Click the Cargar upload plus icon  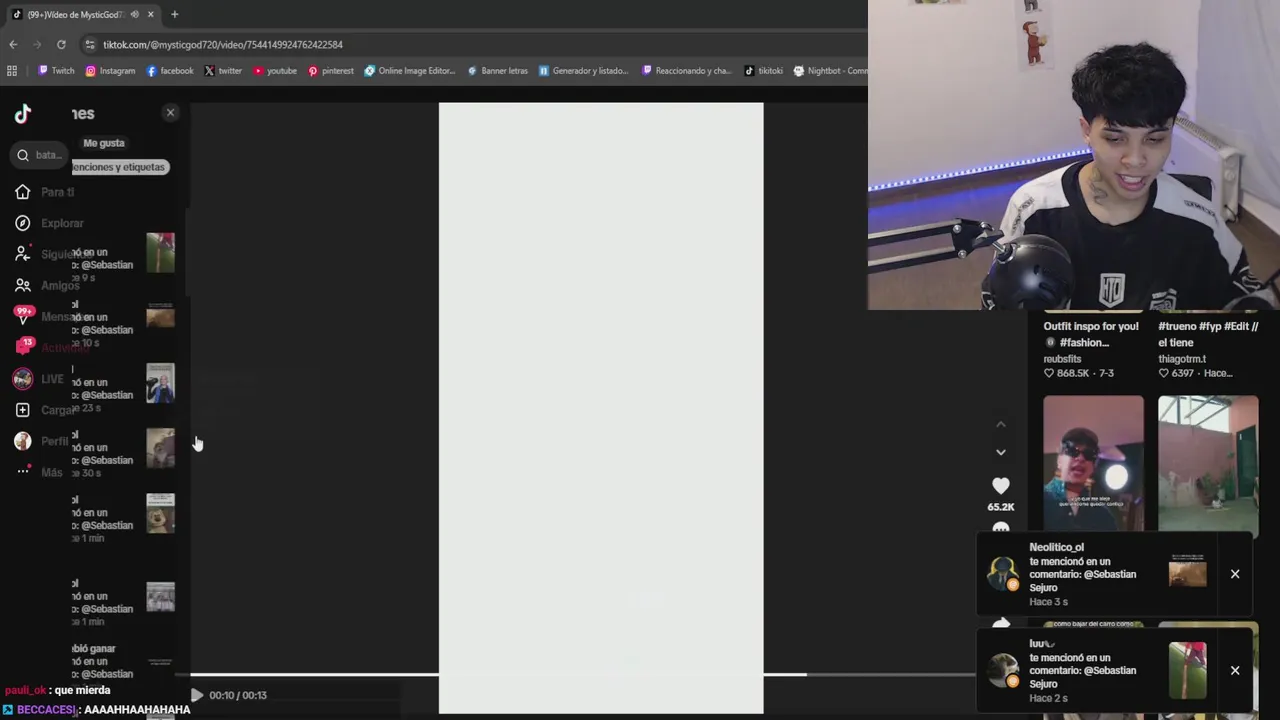tap(22, 410)
